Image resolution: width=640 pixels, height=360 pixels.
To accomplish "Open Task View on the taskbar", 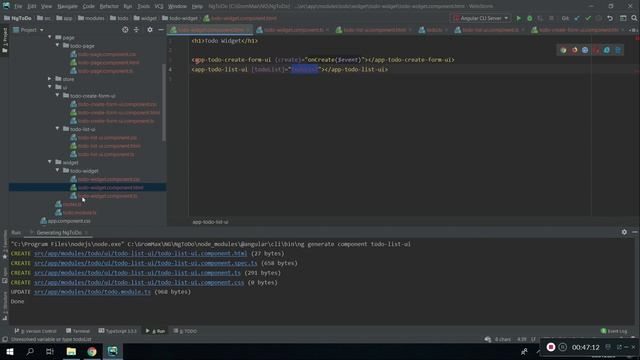I will [x=50, y=351].
